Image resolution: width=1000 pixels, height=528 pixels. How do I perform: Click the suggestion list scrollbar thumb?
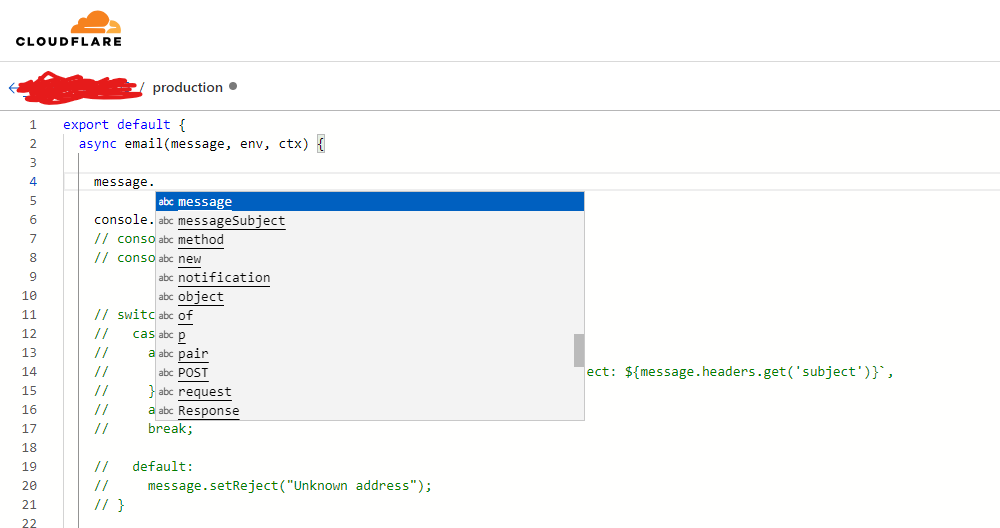coord(579,350)
